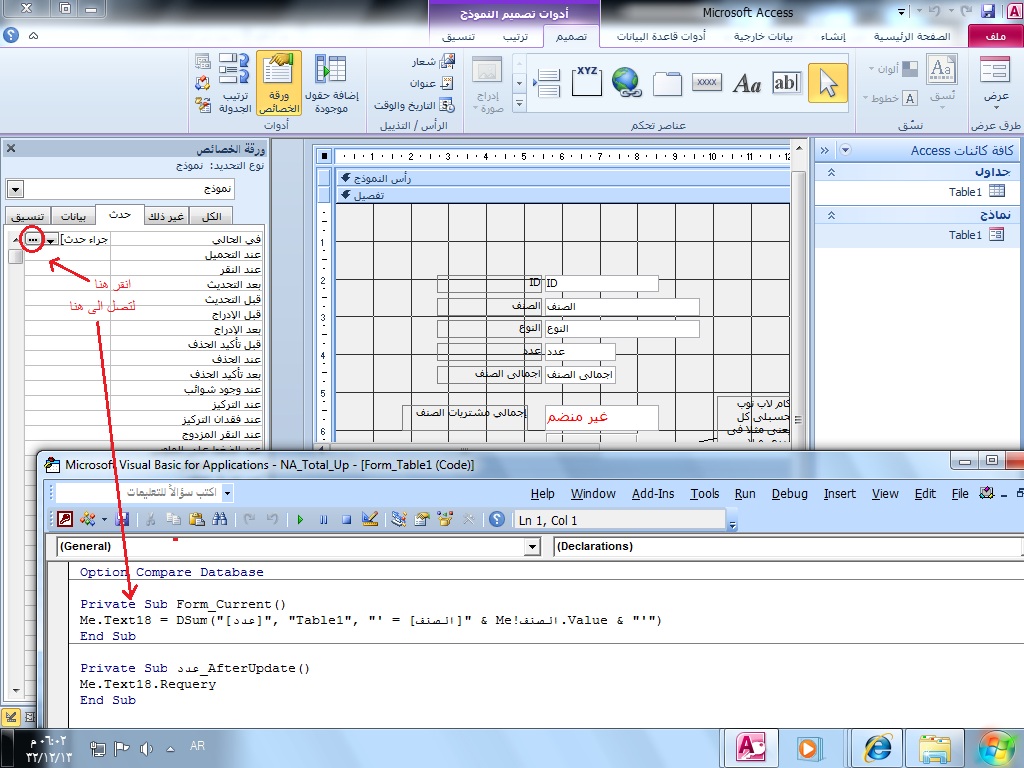Choose the XYZ option group control
This screenshot has height=768, width=1024.
coord(586,81)
